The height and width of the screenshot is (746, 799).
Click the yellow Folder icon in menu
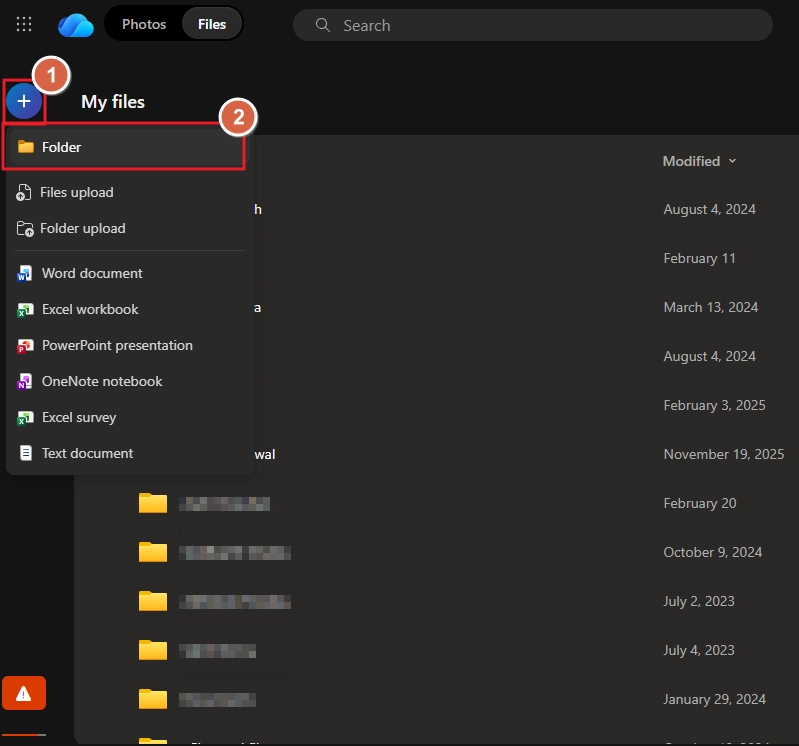click(x=25, y=147)
